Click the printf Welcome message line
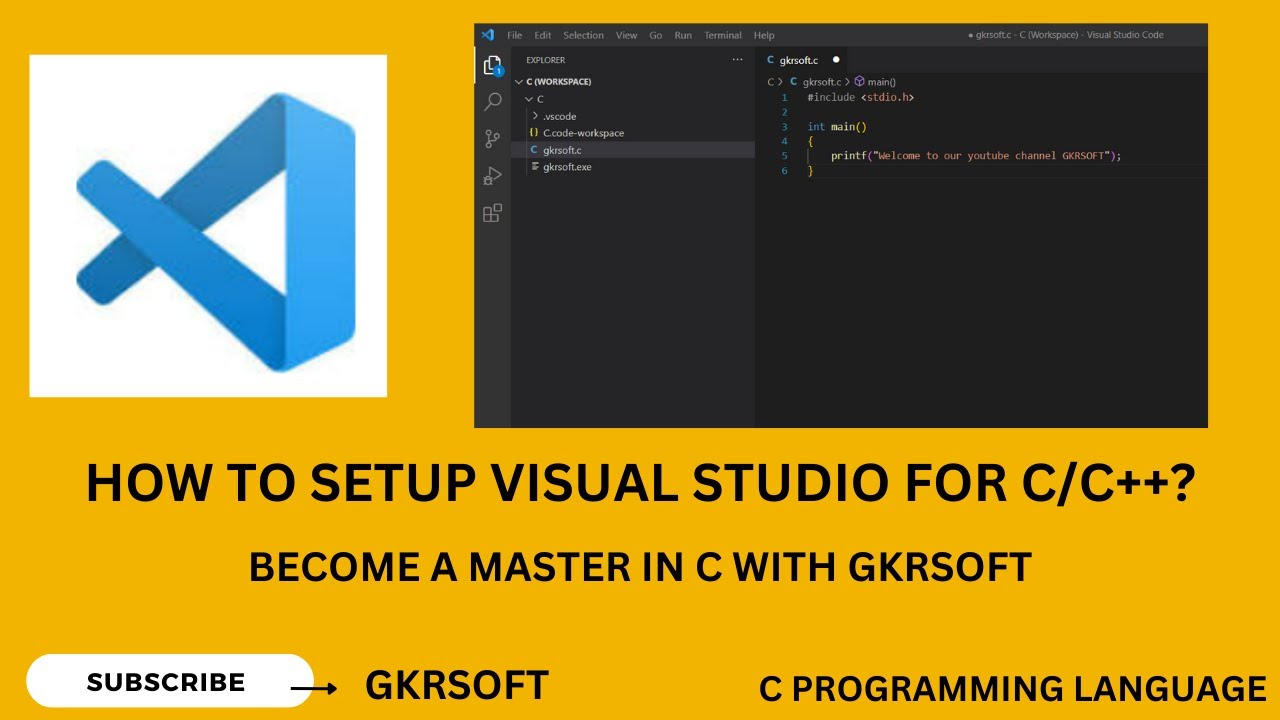This screenshot has height=720, width=1280. [x=976, y=156]
